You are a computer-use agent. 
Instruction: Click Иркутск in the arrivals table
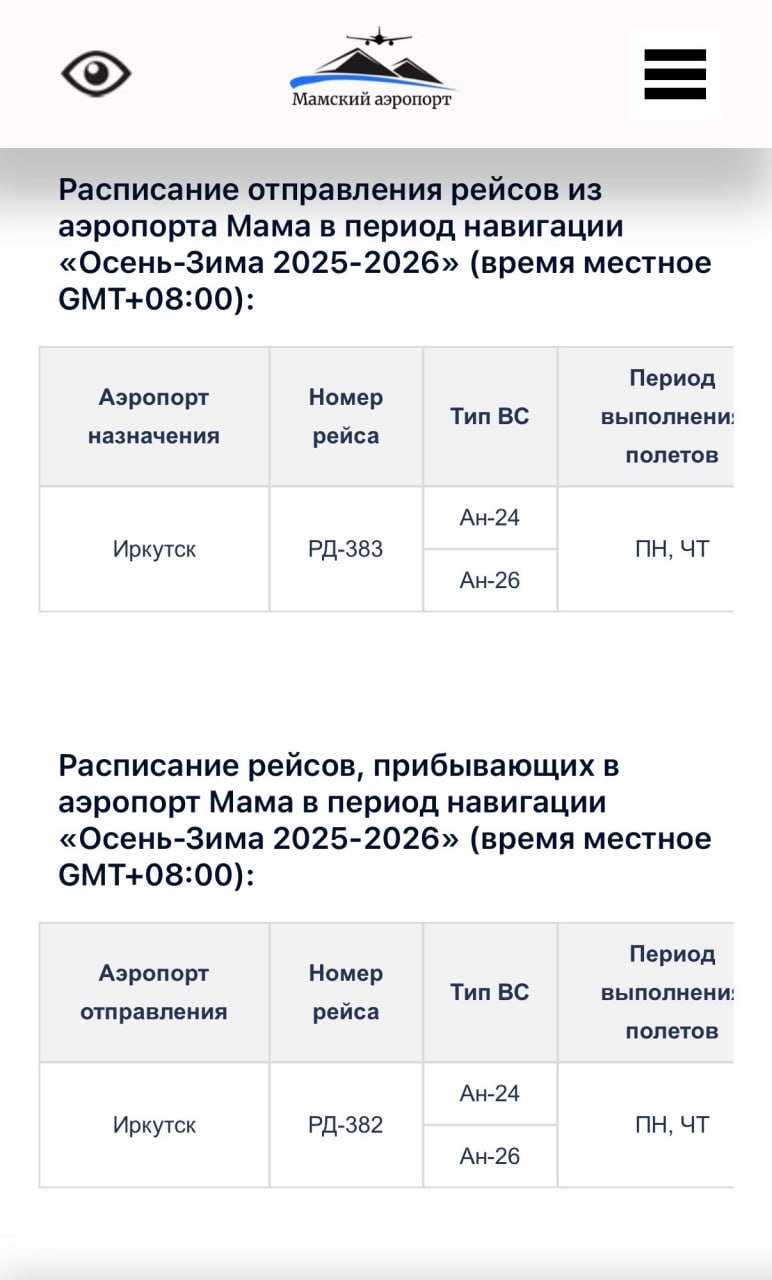153,1124
